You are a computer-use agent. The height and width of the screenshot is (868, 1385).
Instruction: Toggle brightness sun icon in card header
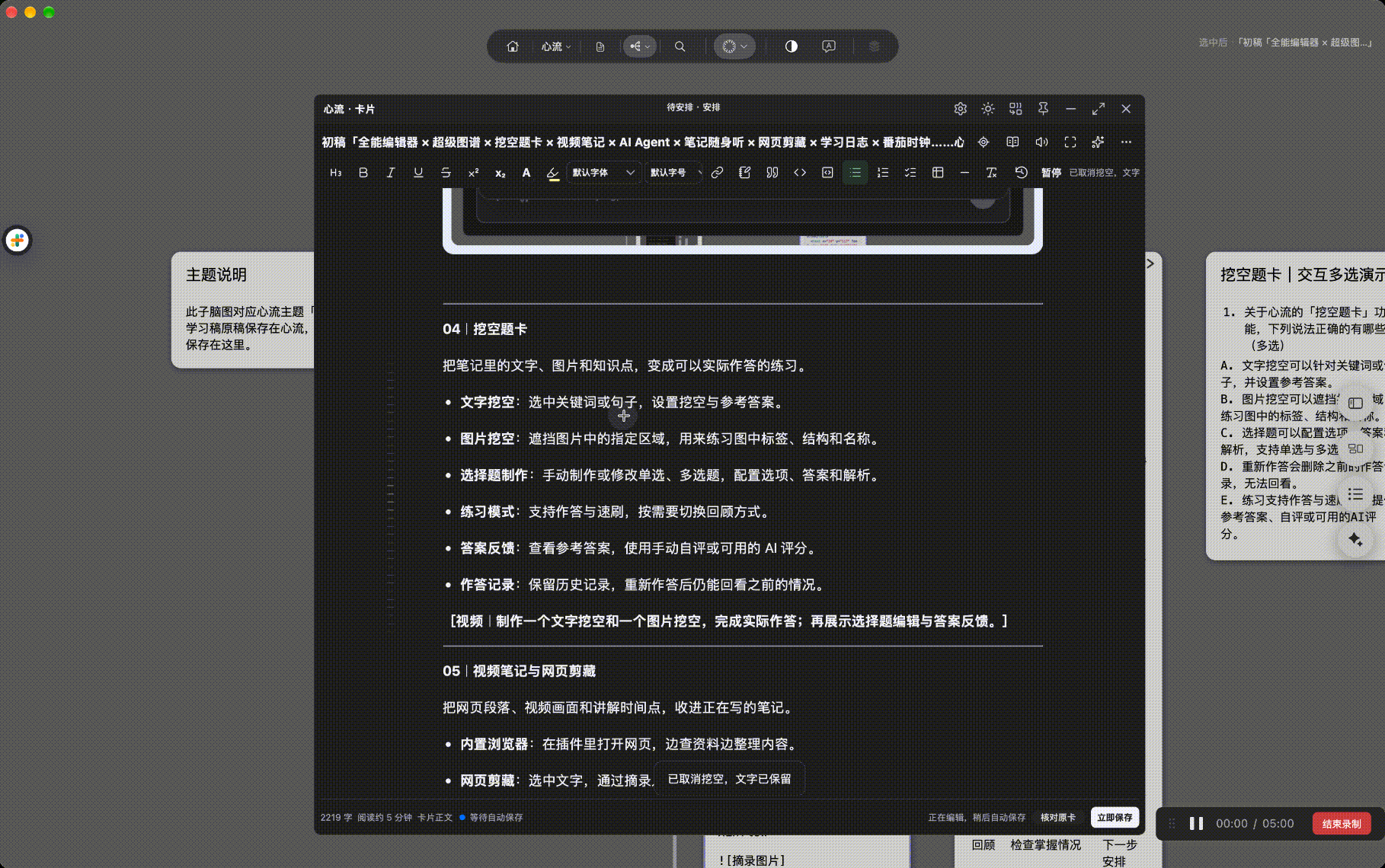[x=988, y=109]
